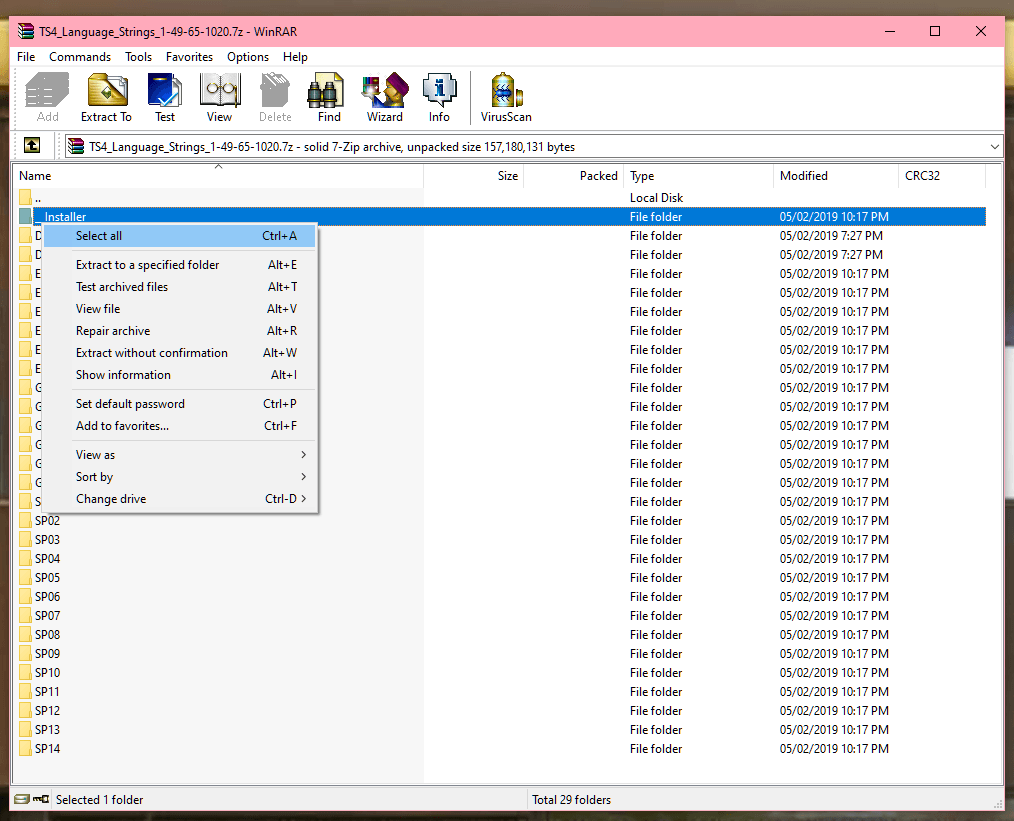Viewport: 1014px width, 821px height.
Task: Sort list by Size column header
Action: (x=473, y=176)
